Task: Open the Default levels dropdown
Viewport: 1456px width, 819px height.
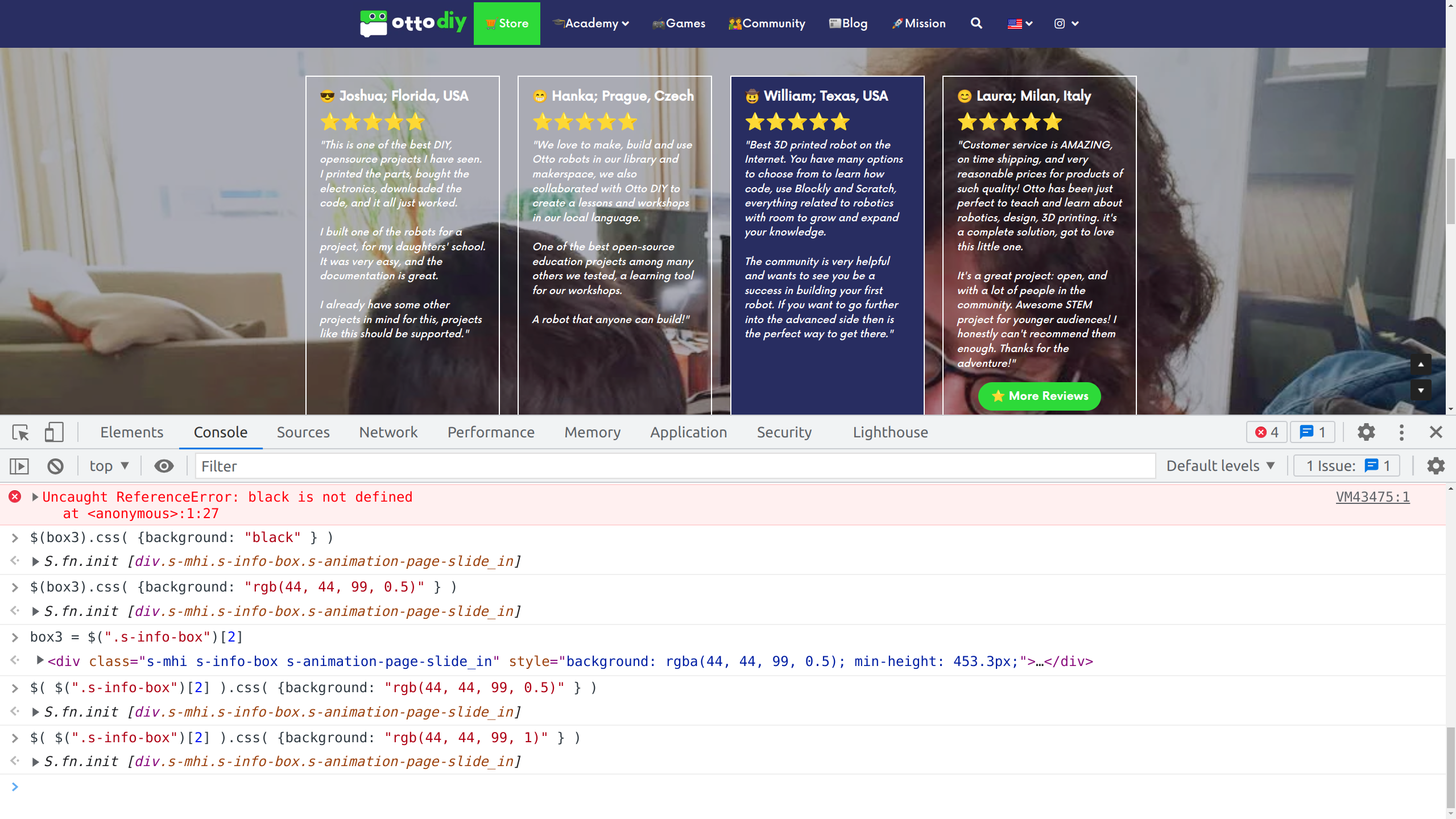Action: coord(1221,466)
